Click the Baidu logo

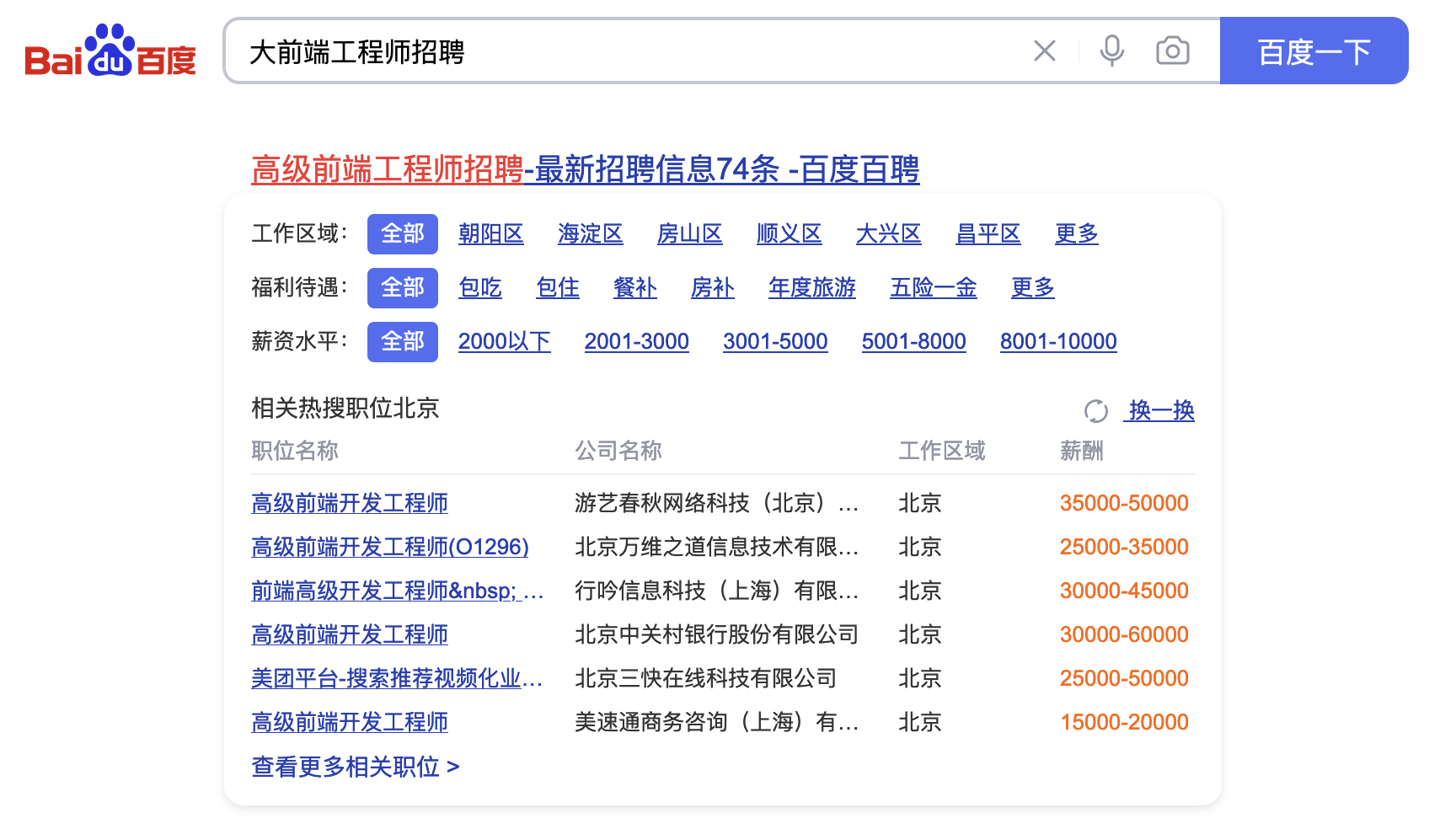pos(110,51)
